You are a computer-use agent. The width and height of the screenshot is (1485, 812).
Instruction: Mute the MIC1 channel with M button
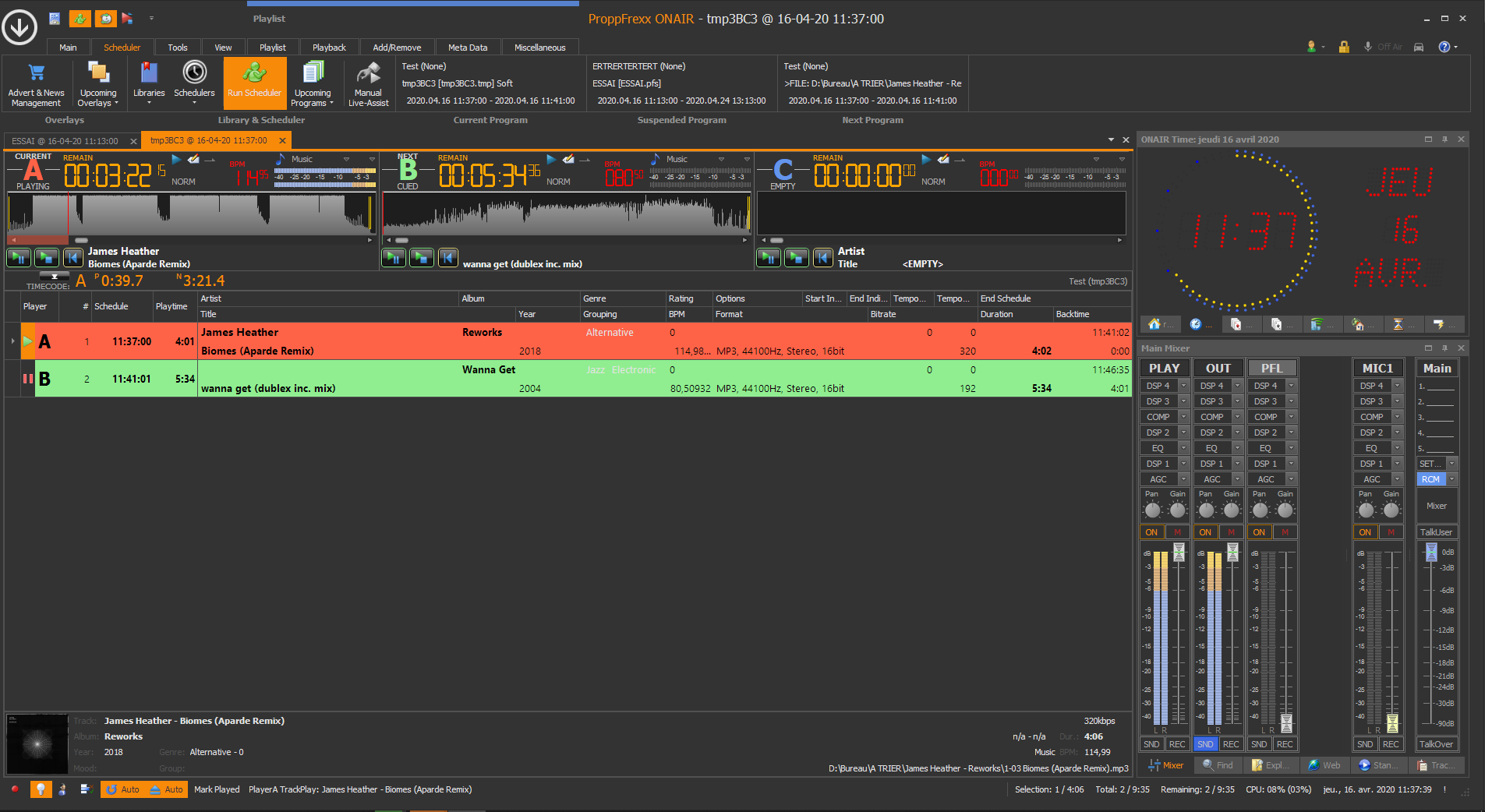[1391, 532]
